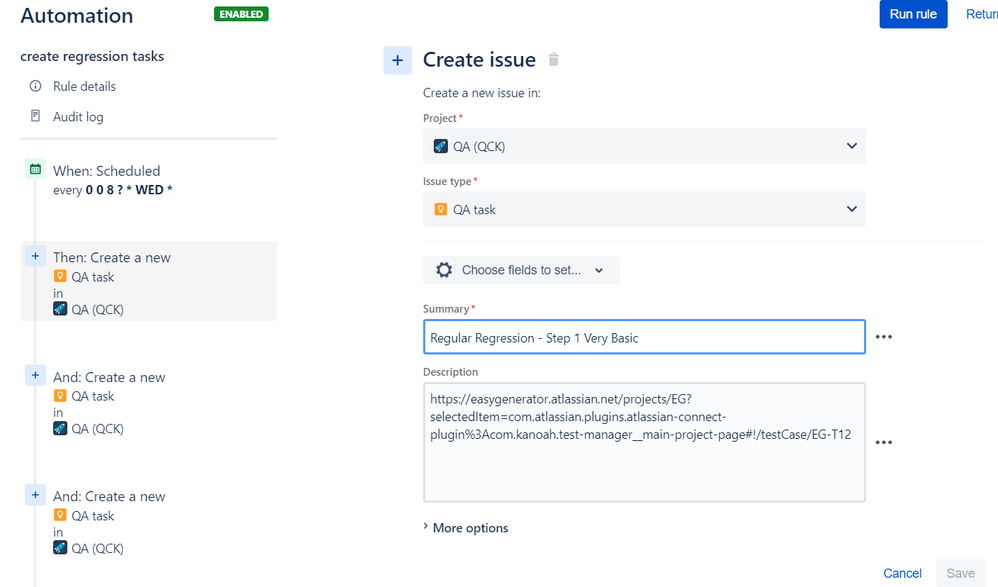Click the text Create a new issue in:

482,93
